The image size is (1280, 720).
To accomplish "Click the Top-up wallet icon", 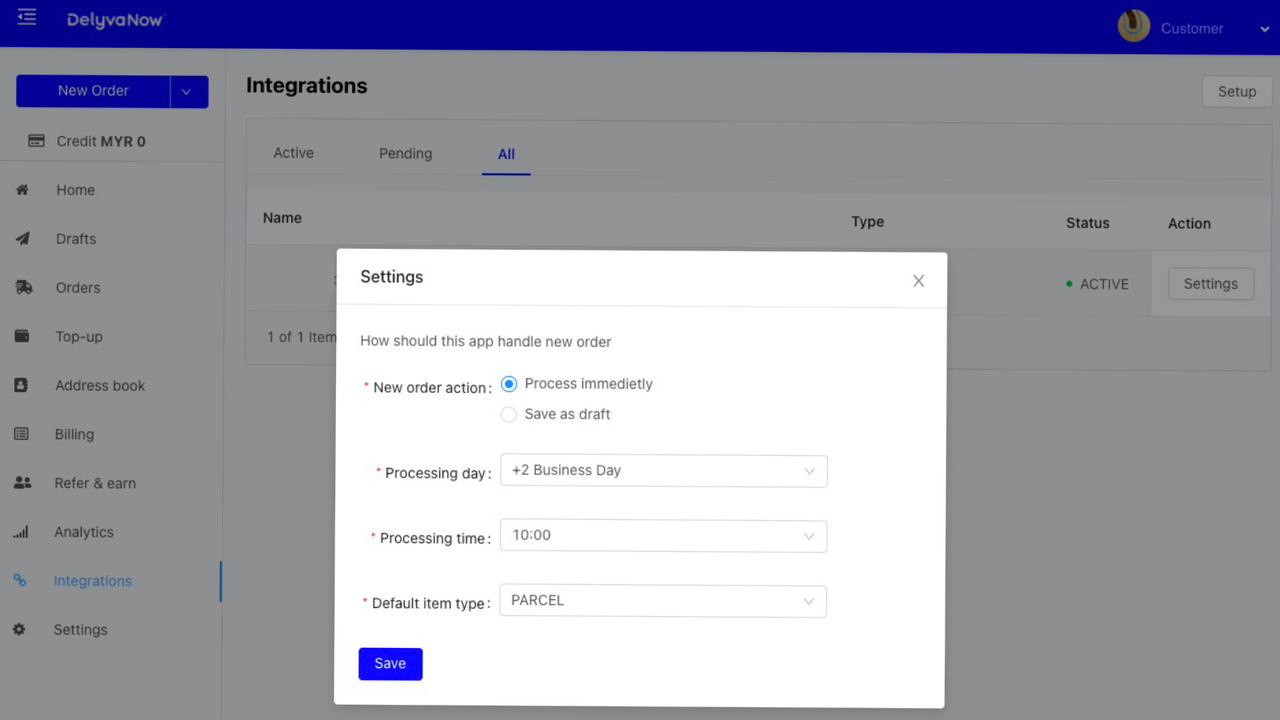I will coord(22,336).
